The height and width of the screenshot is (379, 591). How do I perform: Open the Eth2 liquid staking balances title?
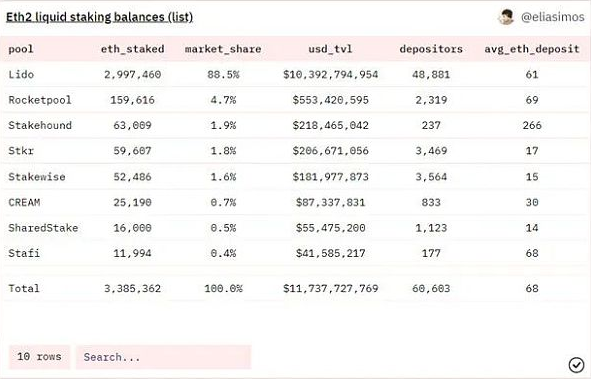point(100,17)
